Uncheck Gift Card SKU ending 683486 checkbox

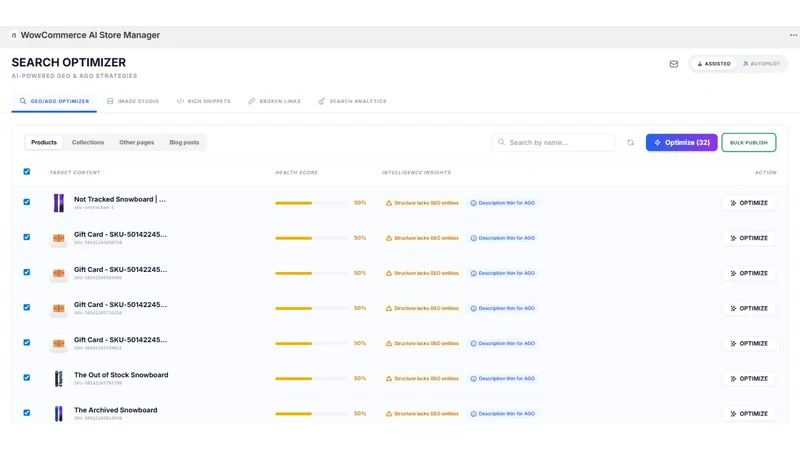pos(27,272)
